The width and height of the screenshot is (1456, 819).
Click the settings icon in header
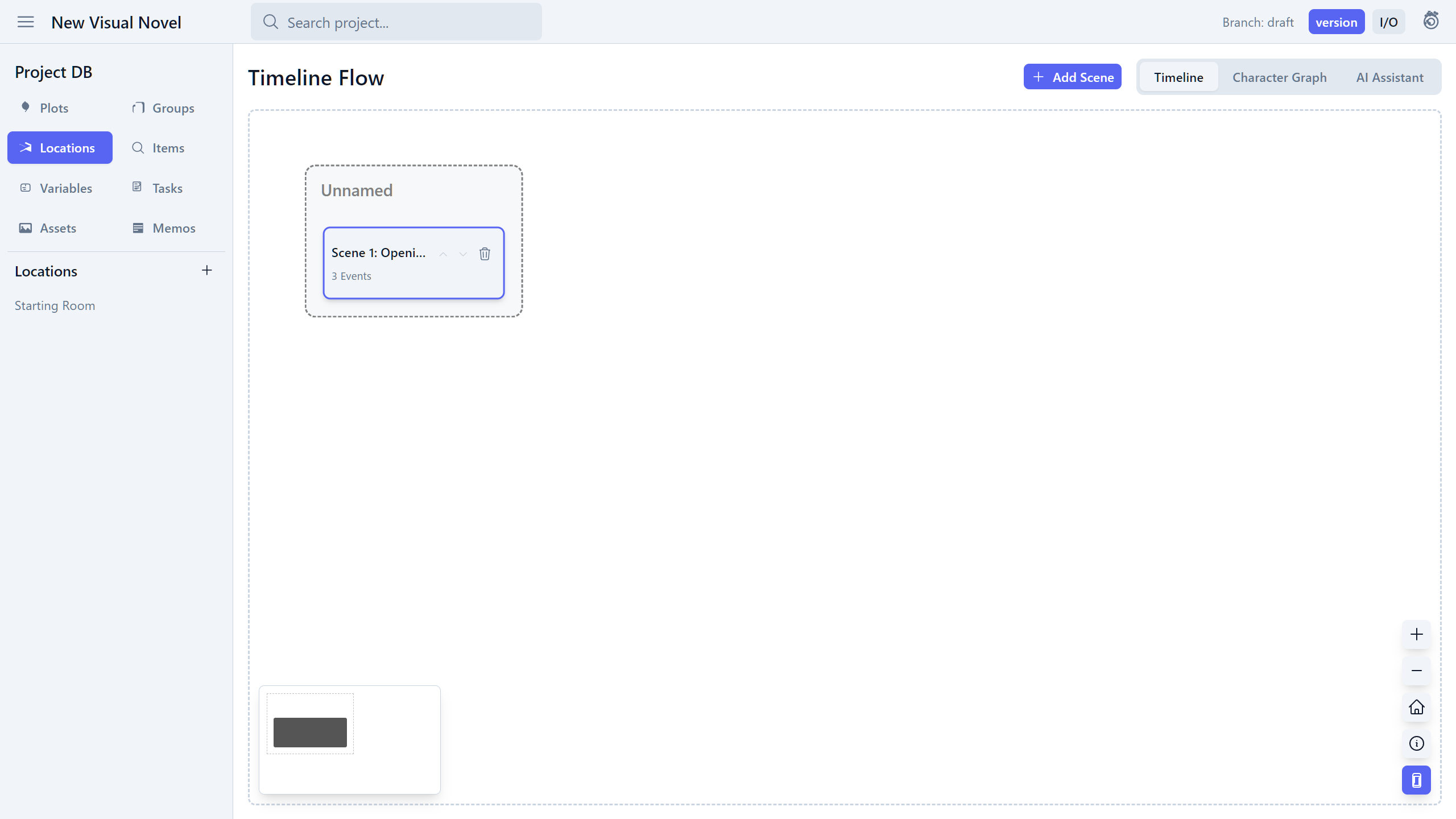[x=1431, y=21]
